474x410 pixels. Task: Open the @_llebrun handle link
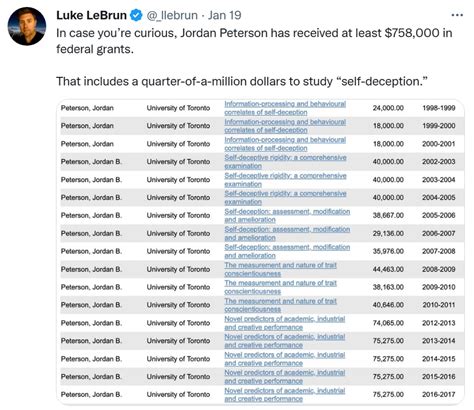click(172, 15)
